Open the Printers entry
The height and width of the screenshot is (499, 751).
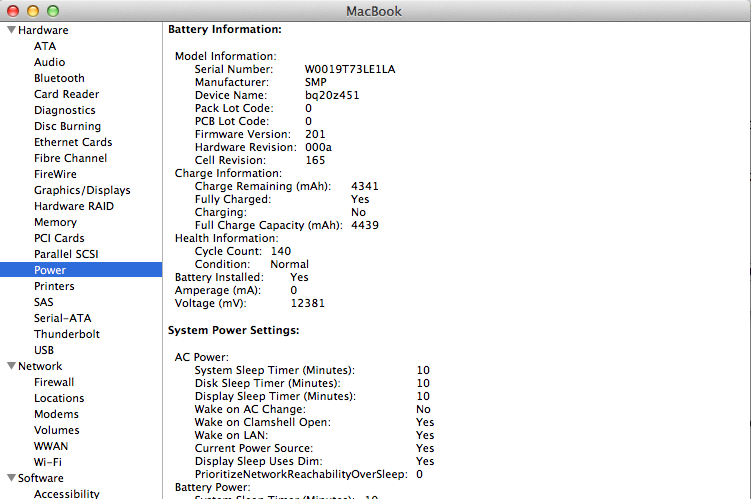[x=54, y=286]
